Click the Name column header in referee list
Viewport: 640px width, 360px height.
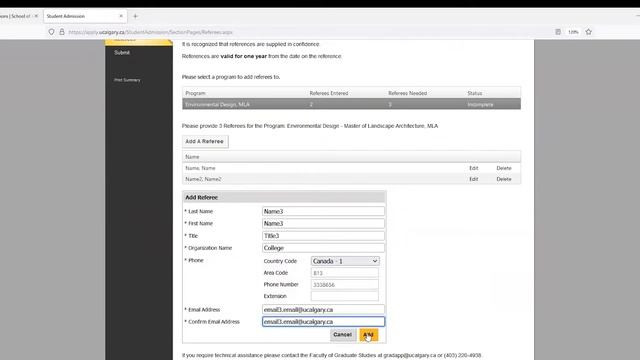(x=192, y=157)
